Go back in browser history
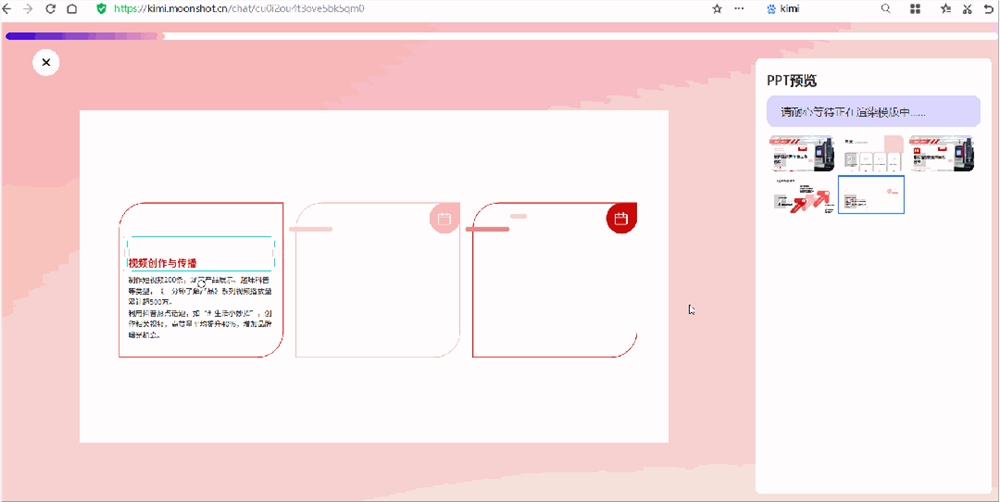This screenshot has height=502, width=1000. (x=7, y=9)
